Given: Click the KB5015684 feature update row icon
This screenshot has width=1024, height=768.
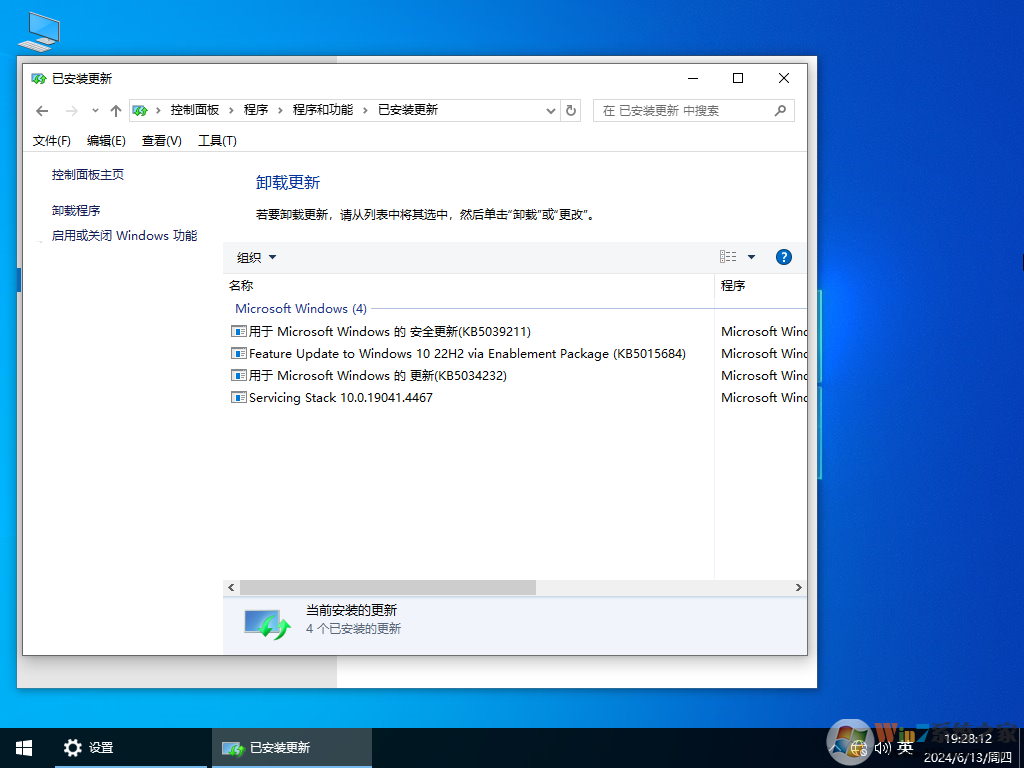Looking at the screenshot, I should [x=238, y=353].
